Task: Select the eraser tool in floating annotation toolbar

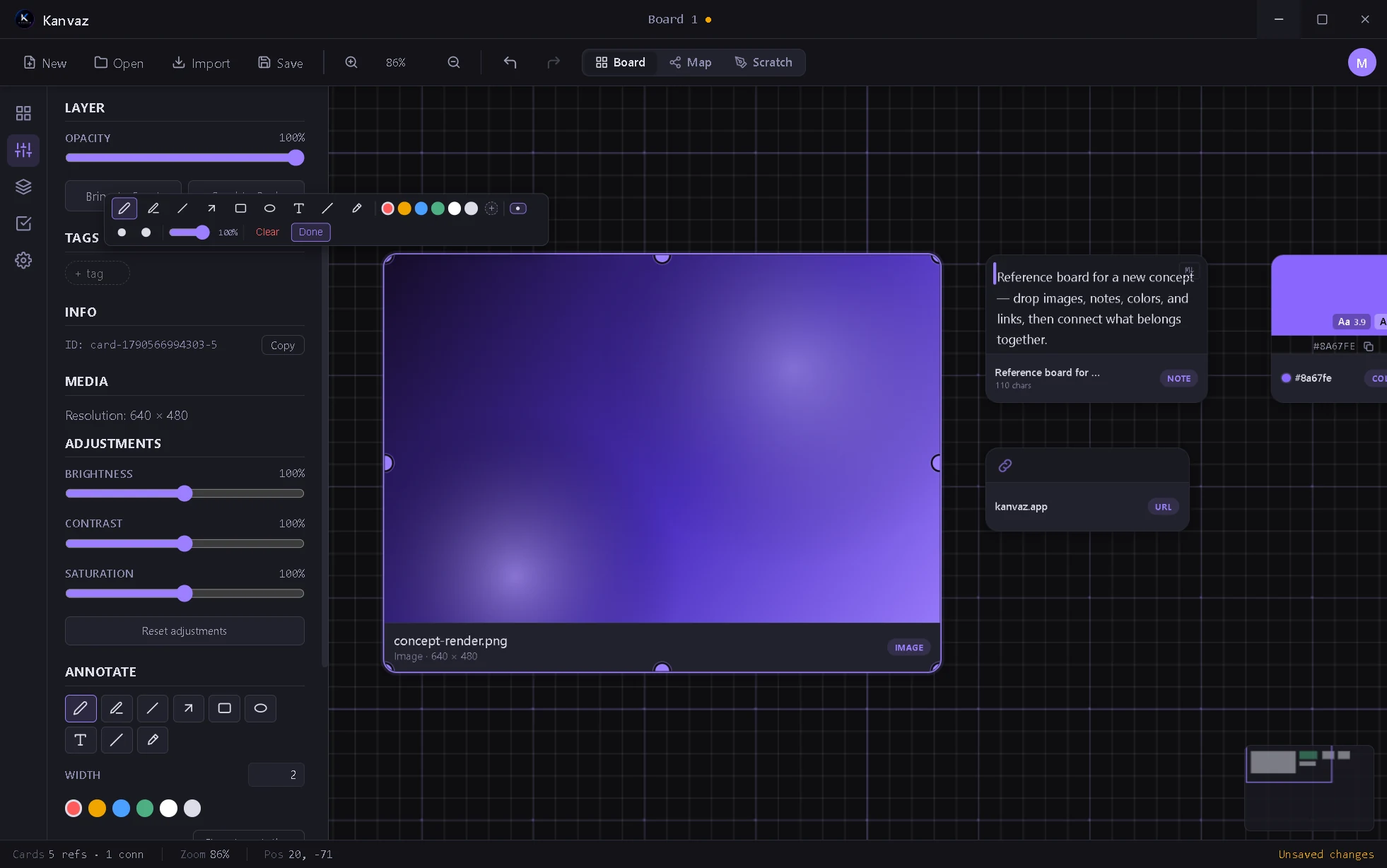Action: [x=356, y=209]
